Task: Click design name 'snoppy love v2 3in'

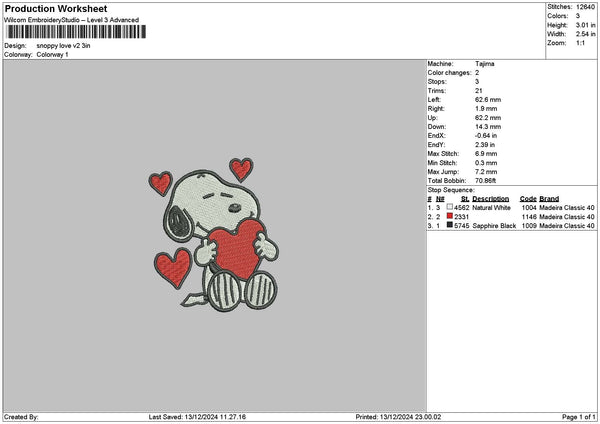Action: [x=64, y=46]
